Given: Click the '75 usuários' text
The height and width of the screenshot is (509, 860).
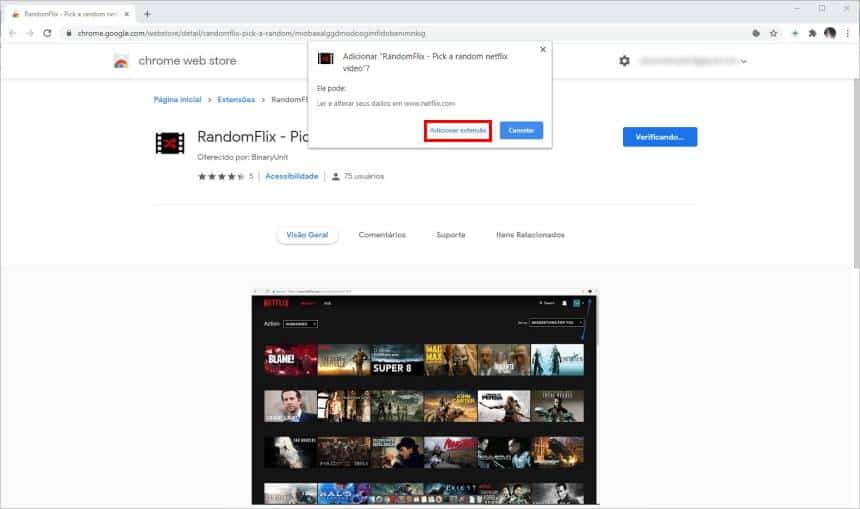Looking at the screenshot, I should click(x=364, y=177).
